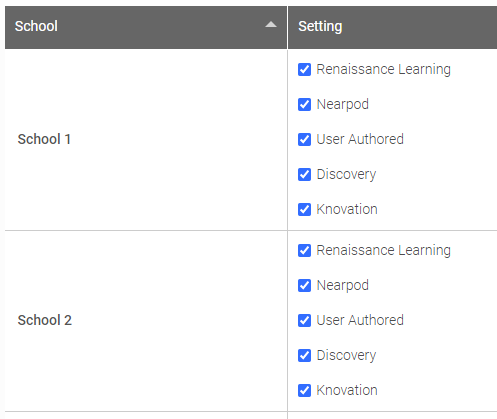
Task: Click Renaissance Learning label in School 1
Action: (383, 69)
